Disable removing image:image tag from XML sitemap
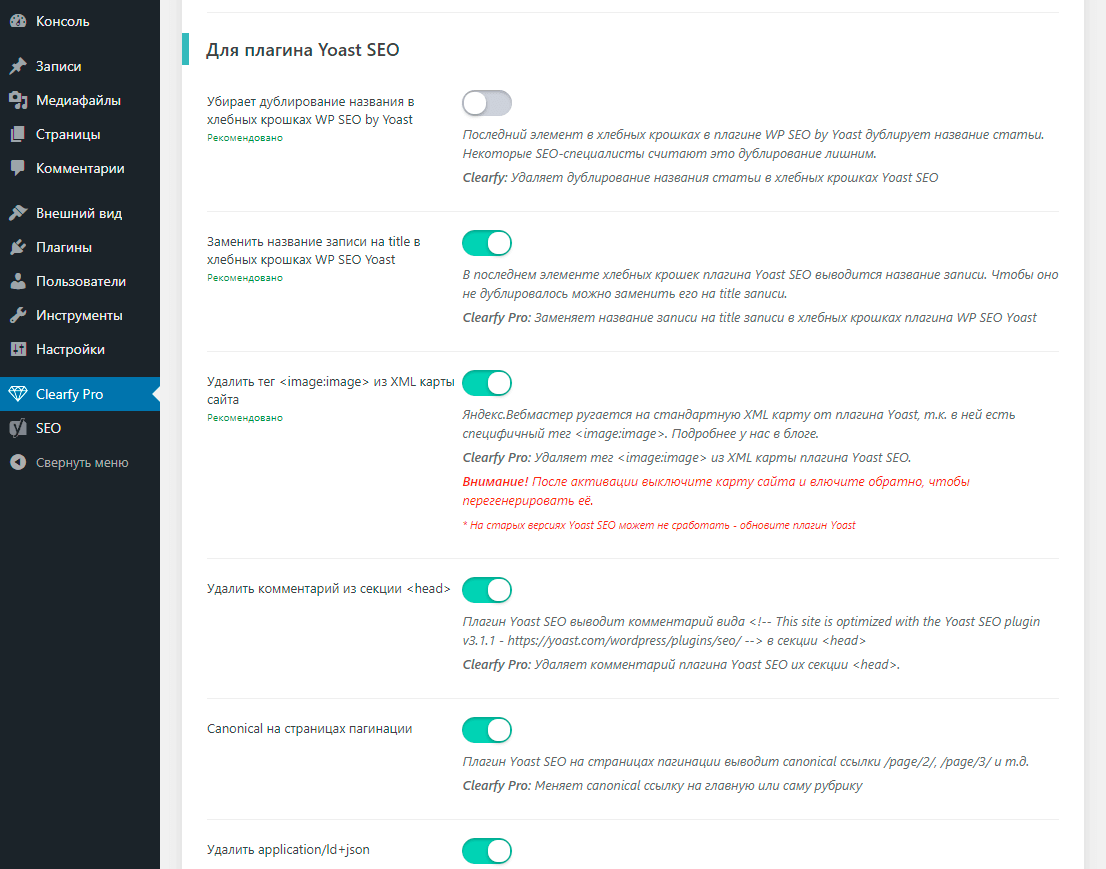The height and width of the screenshot is (869, 1106). 487,383
